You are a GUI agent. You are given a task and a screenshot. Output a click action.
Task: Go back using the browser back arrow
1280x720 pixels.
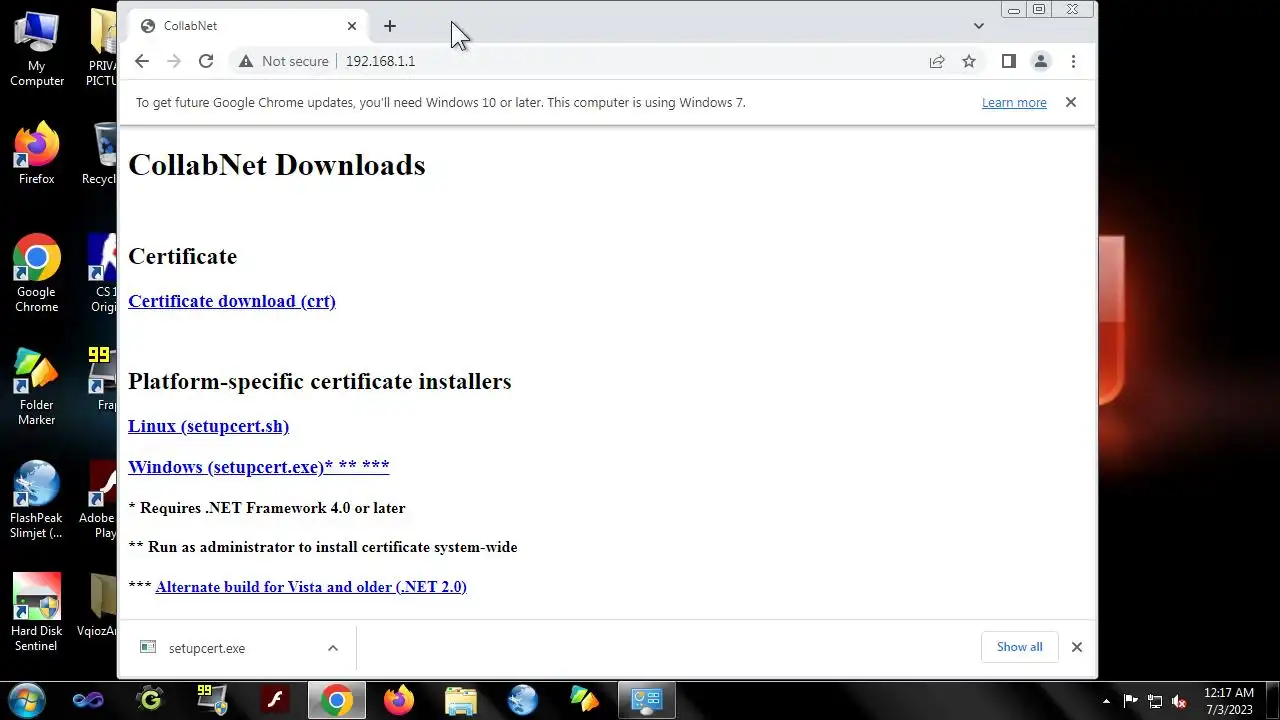click(x=142, y=61)
